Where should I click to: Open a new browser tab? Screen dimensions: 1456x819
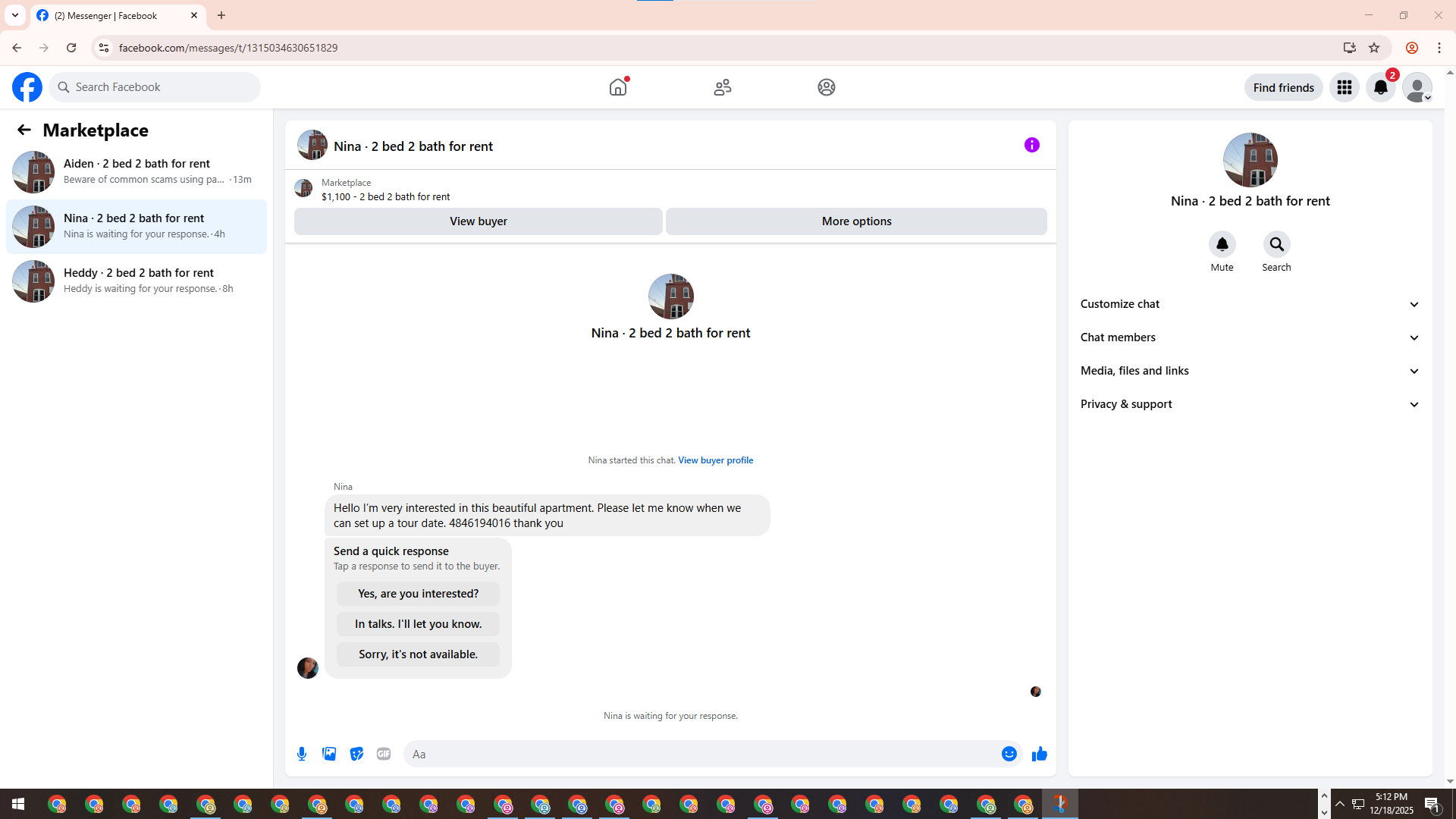[x=221, y=15]
